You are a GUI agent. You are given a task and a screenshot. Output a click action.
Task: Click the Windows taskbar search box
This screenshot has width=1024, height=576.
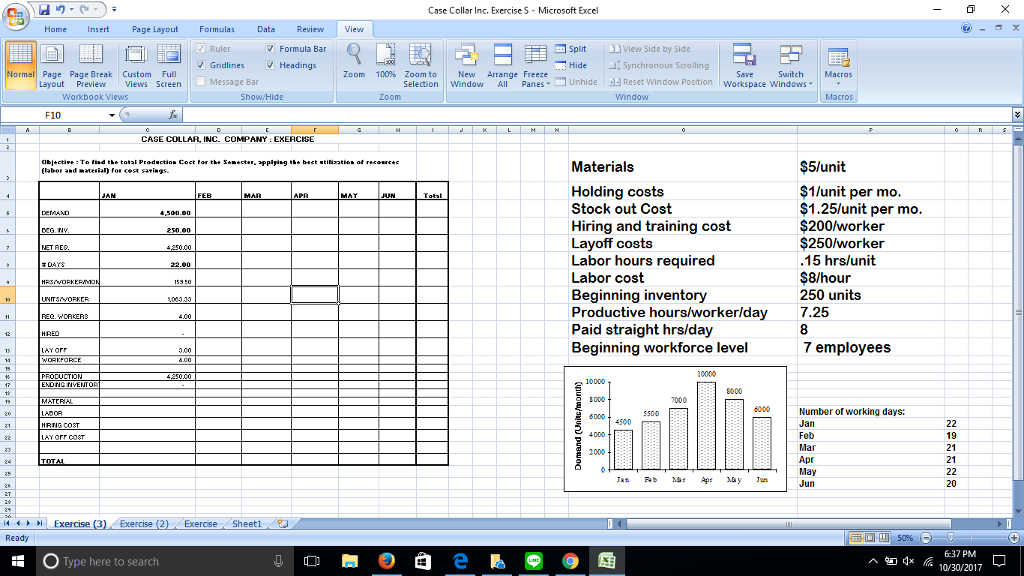coord(150,561)
